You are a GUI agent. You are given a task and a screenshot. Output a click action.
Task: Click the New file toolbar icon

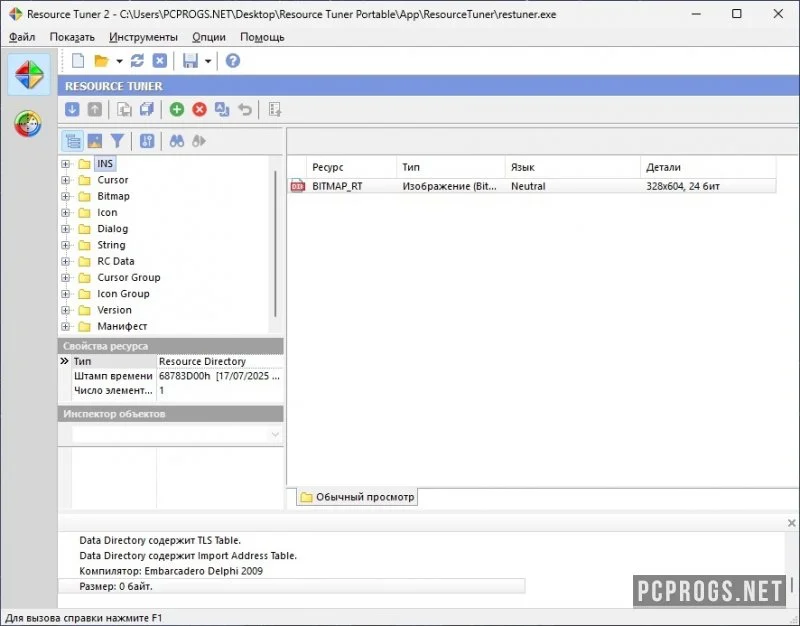(x=78, y=61)
